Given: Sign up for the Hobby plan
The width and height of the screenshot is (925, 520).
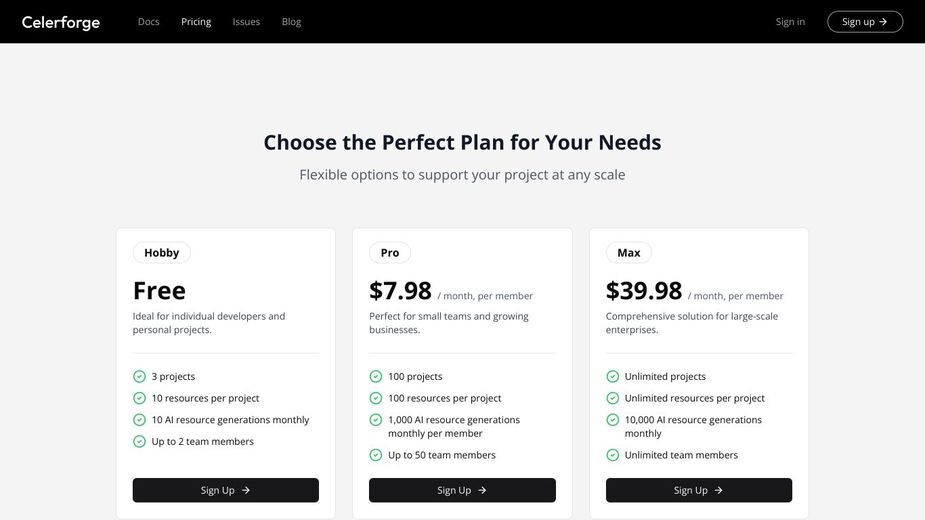Looking at the screenshot, I should [225, 490].
